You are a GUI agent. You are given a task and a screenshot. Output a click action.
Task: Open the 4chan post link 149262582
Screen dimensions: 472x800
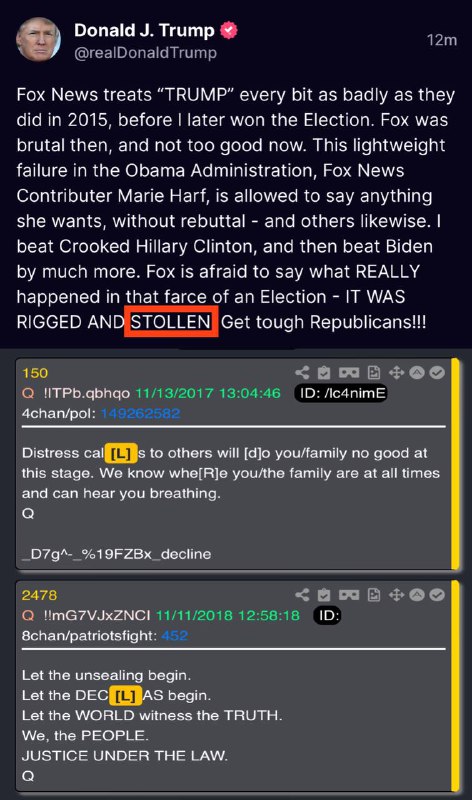click(x=140, y=413)
